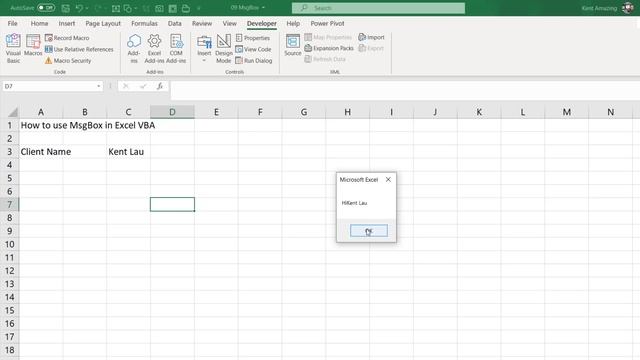Open the Macros list
This screenshot has height=360, width=640.
[x=33, y=46]
